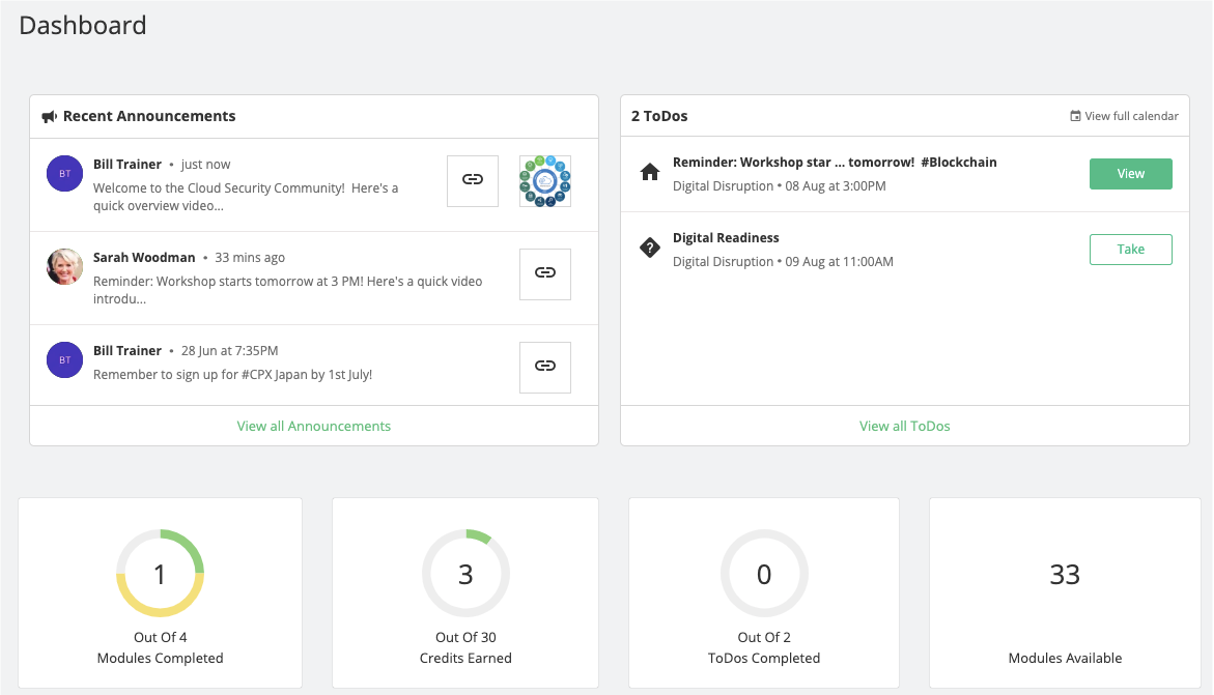Open the link icon in the #CPX Japan announcement

545,367
